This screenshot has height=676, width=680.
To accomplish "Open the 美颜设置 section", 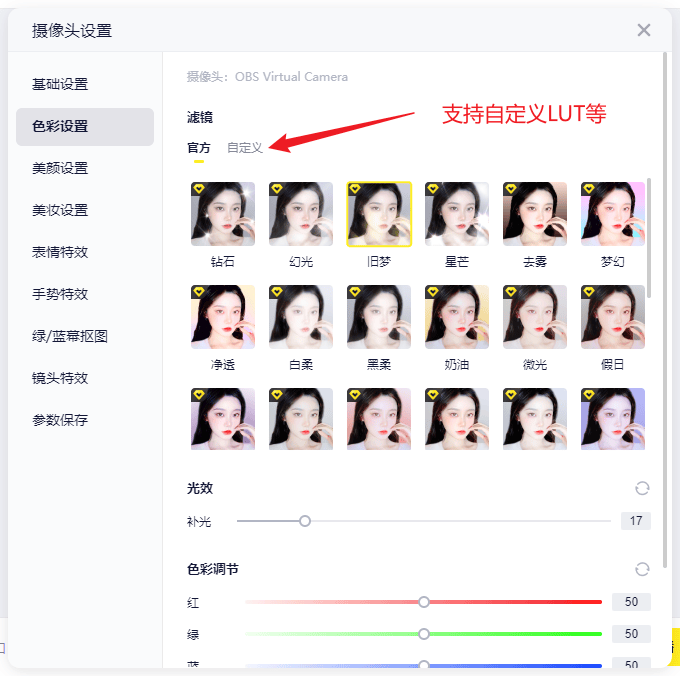I will tap(60, 168).
